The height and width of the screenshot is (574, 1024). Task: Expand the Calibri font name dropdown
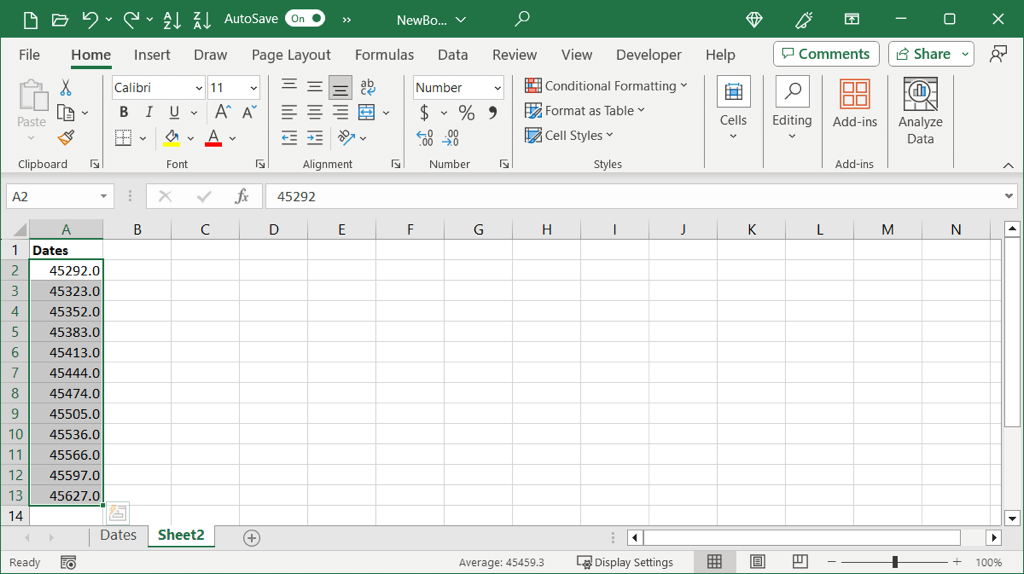(x=198, y=88)
